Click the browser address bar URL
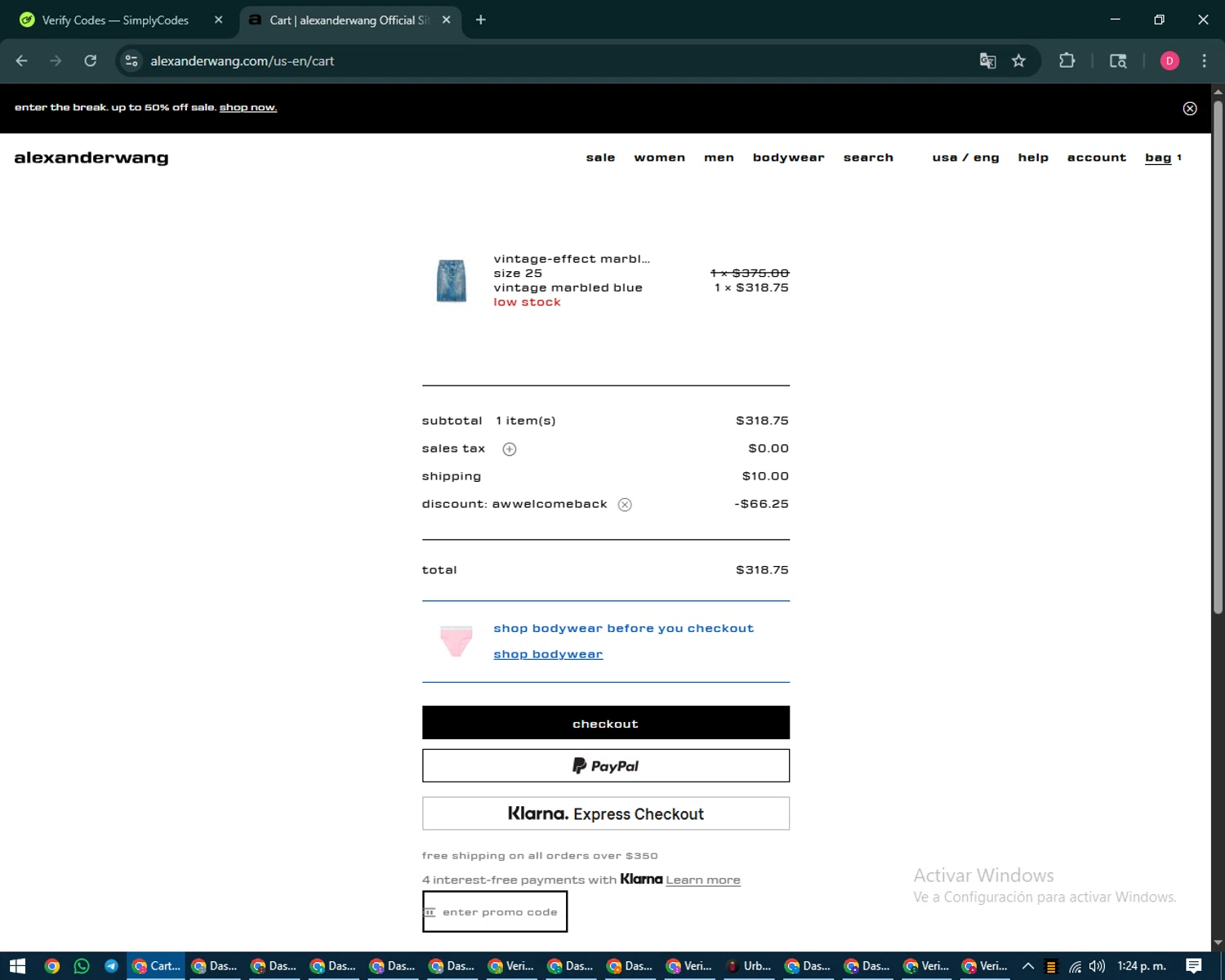This screenshot has height=980, width=1225. tap(242, 61)
